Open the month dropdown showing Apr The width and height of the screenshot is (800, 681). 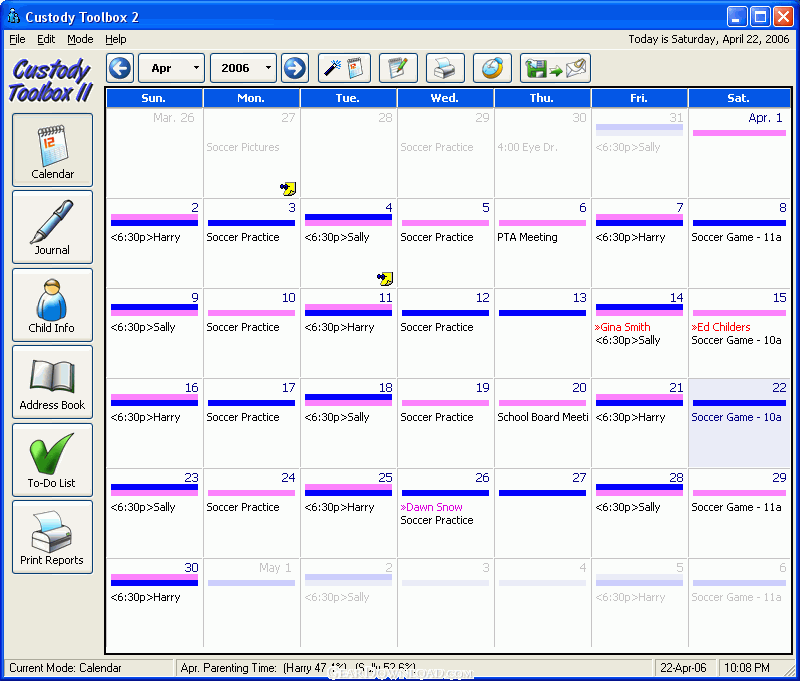coord(171,68)
